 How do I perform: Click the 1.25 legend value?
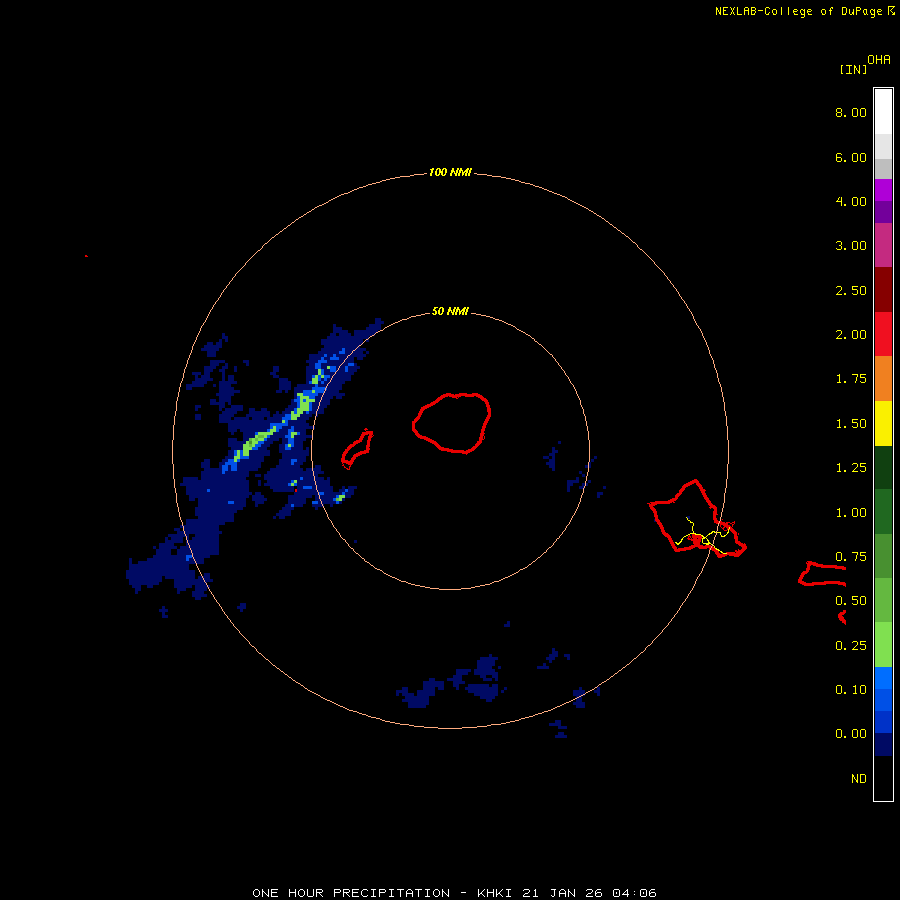click(x=851, y=468)
